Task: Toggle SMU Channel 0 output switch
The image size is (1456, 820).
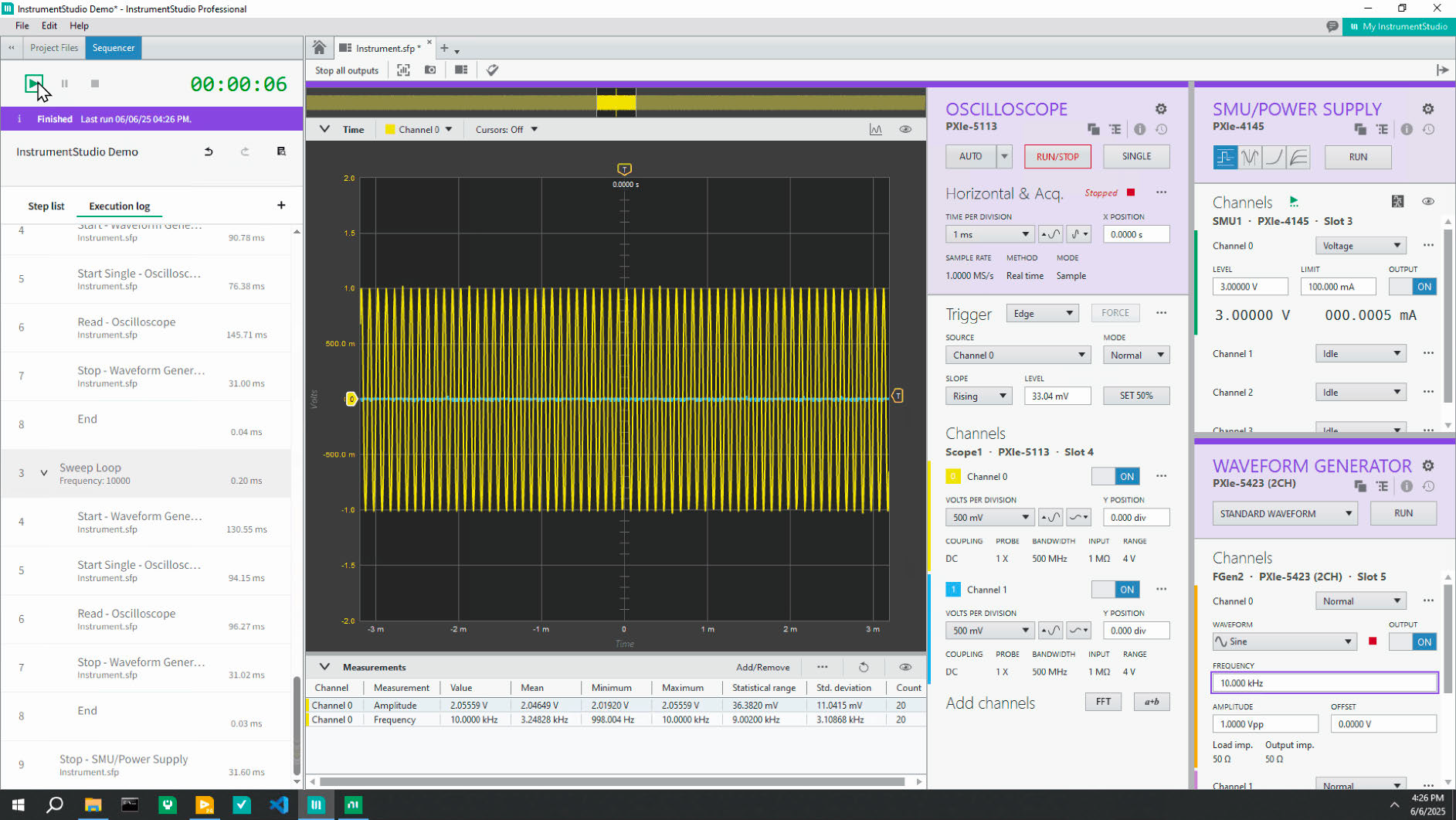Action: (1411, 287)
